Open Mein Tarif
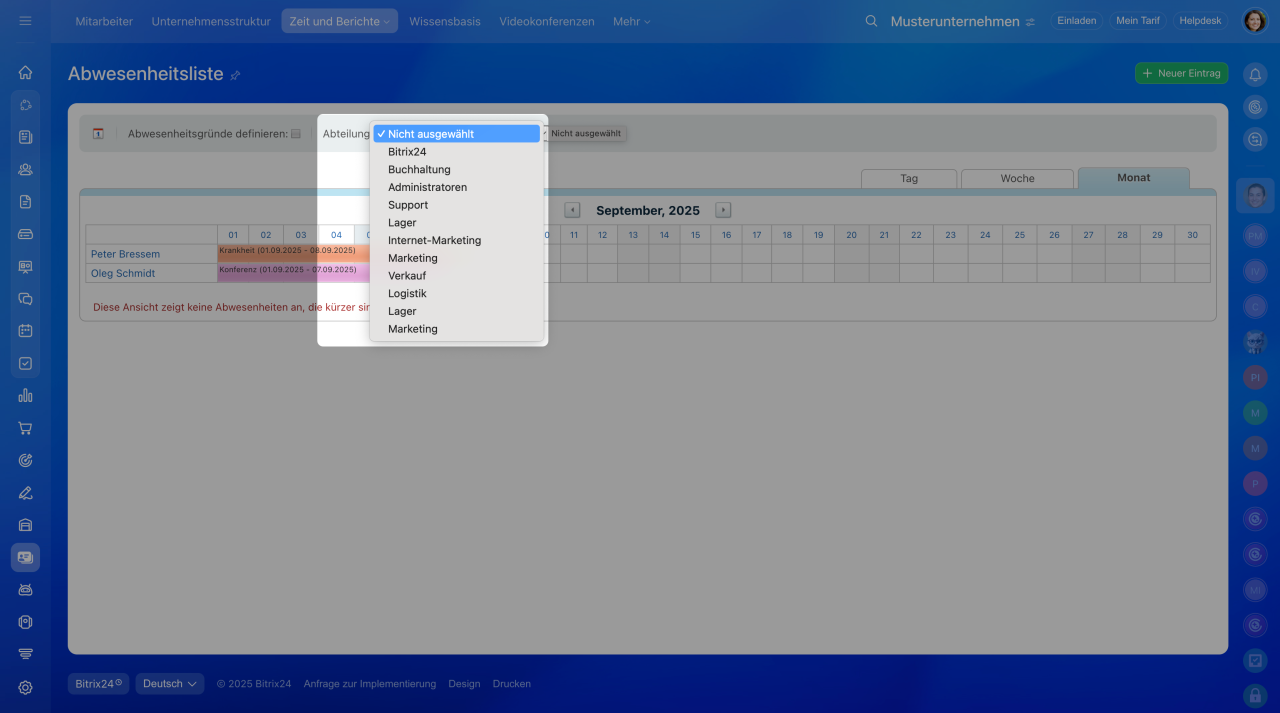The image size is (1280, 713). 1137,21
